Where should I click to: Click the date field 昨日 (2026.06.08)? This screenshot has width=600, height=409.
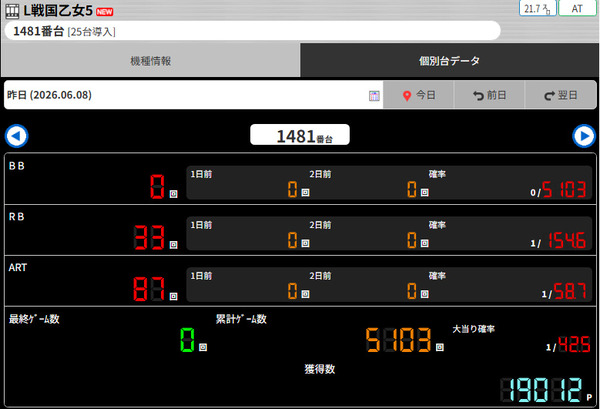193,95
